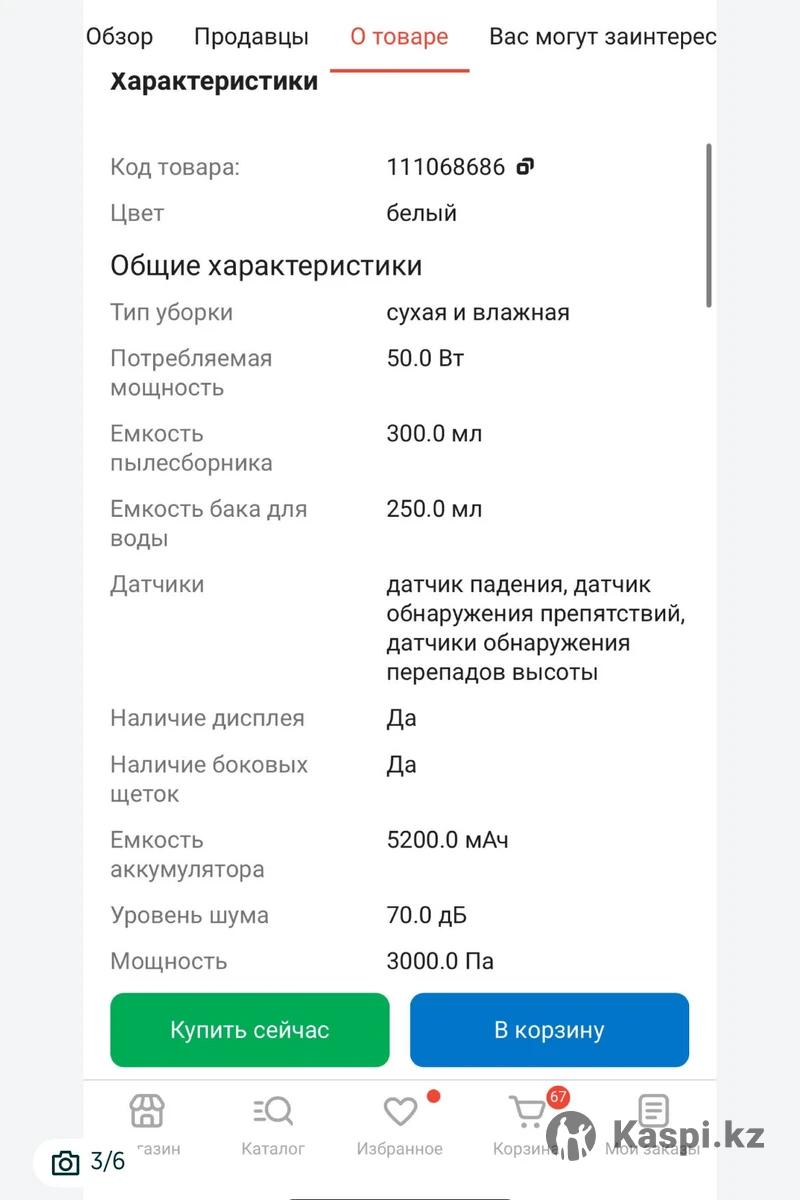
Task: Open the Мои заказы icon
Action: tap(653, 1111)
